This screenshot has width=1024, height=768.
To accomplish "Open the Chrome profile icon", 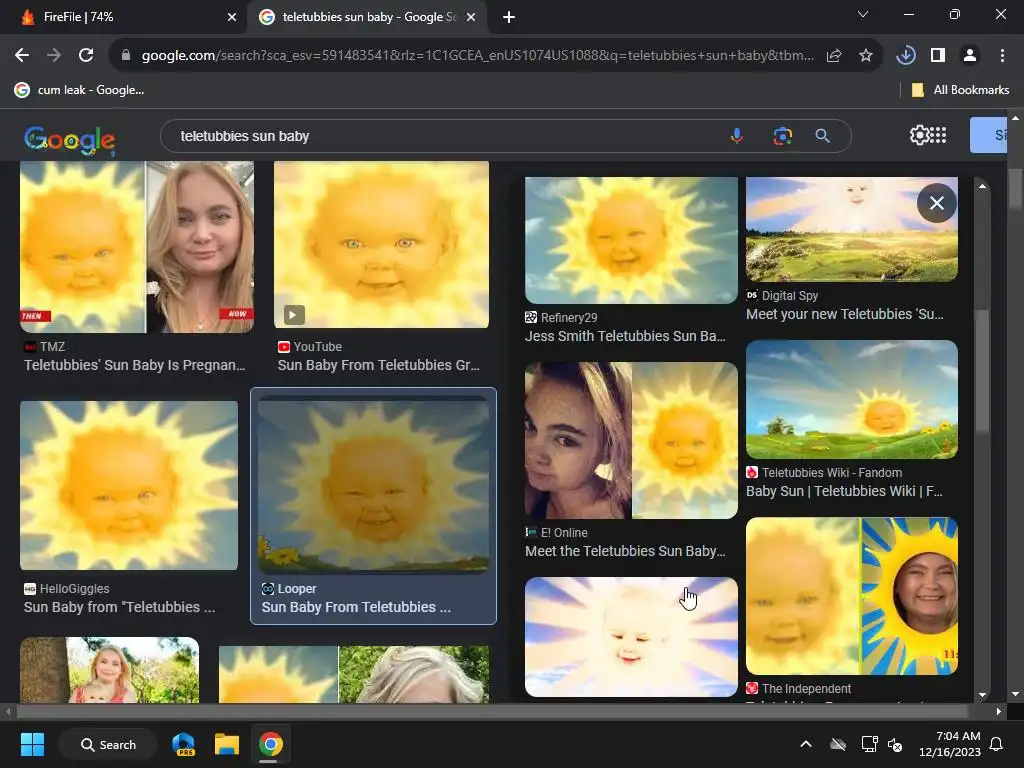I will [970, 56].
